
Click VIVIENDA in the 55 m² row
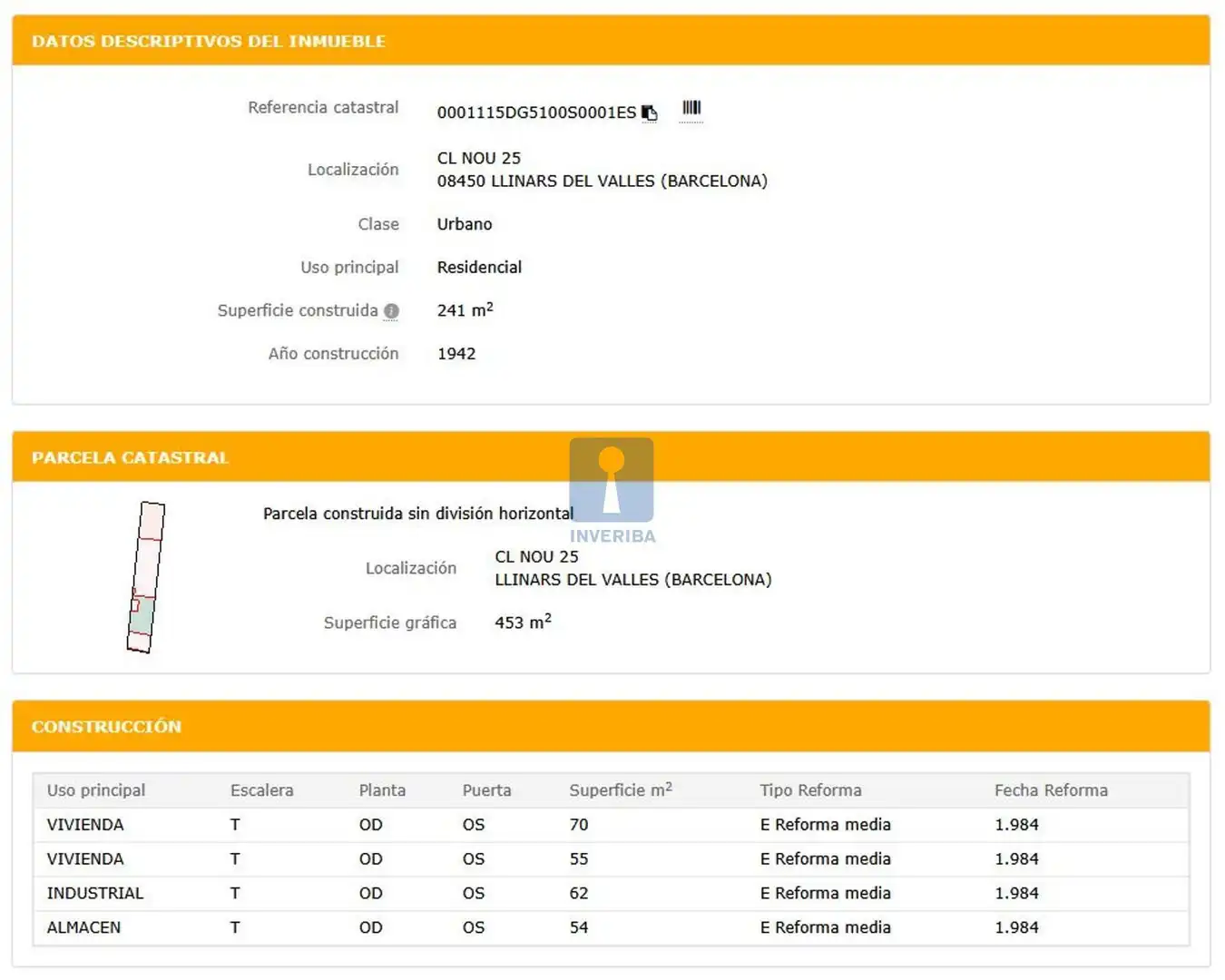point(85,859)
